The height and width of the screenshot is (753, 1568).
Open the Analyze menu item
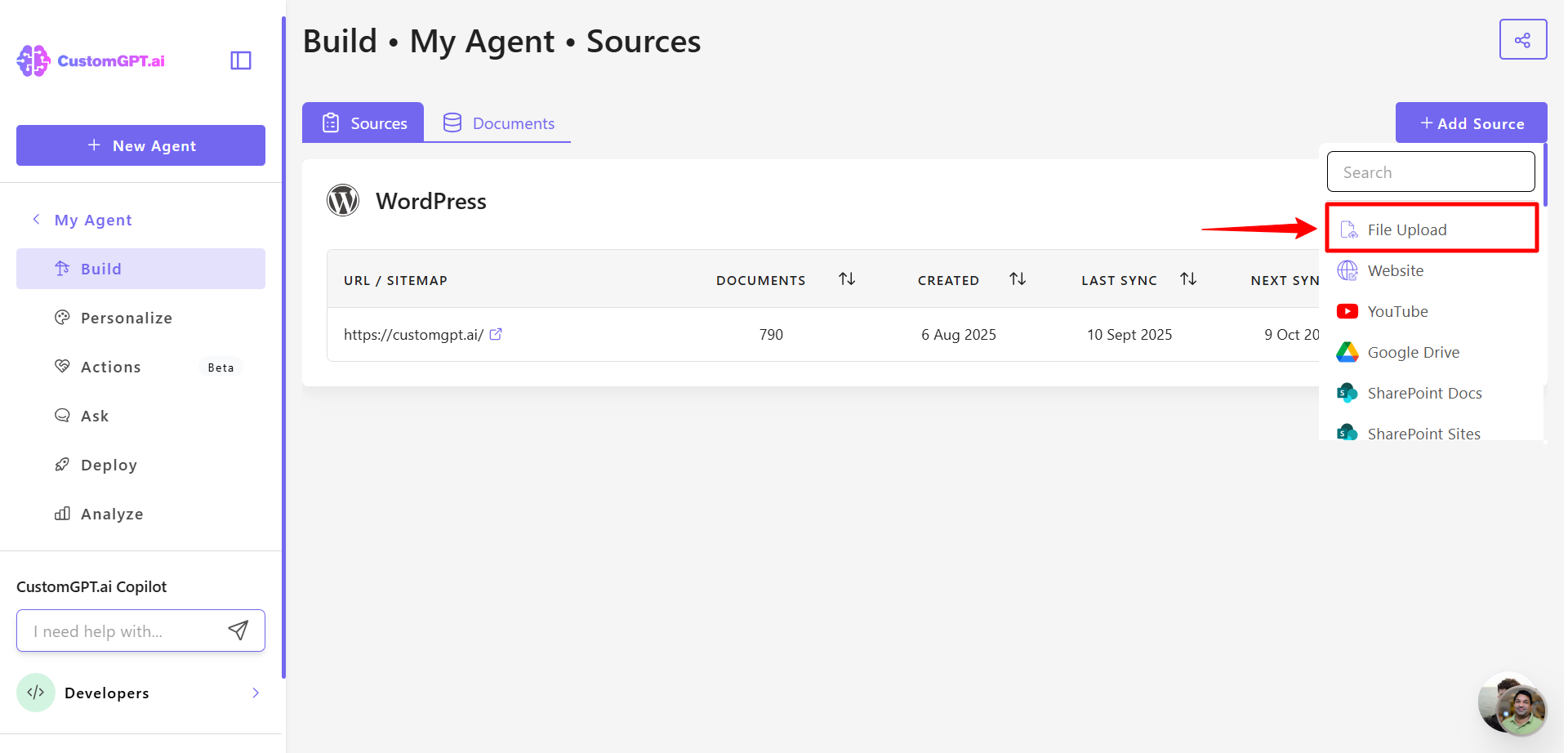[140, 514]
